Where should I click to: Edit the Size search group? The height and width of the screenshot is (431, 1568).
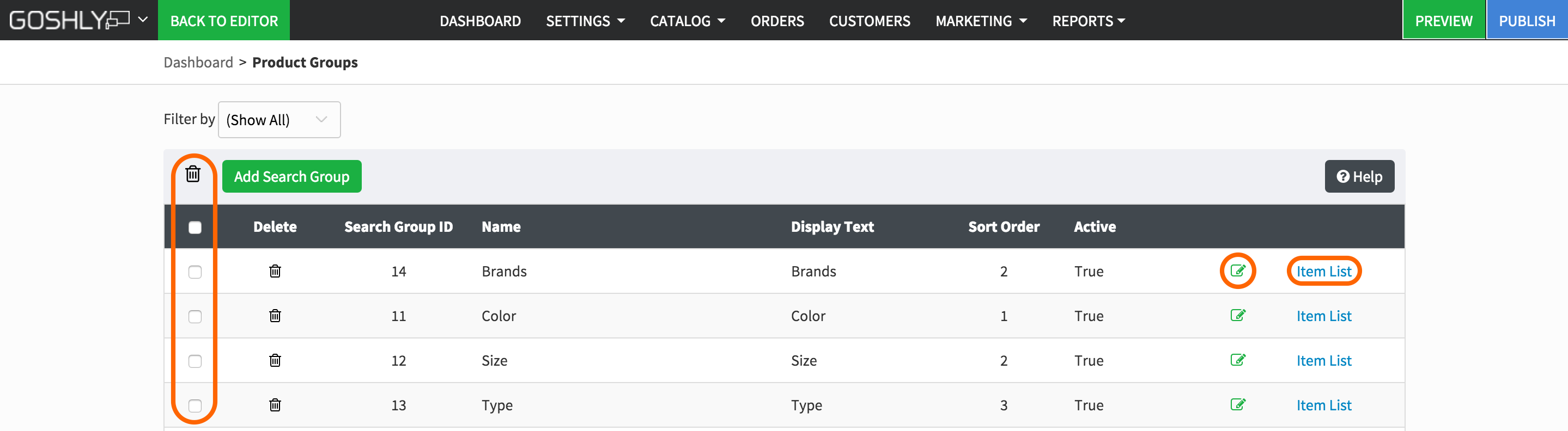[x=1237, y=360]
